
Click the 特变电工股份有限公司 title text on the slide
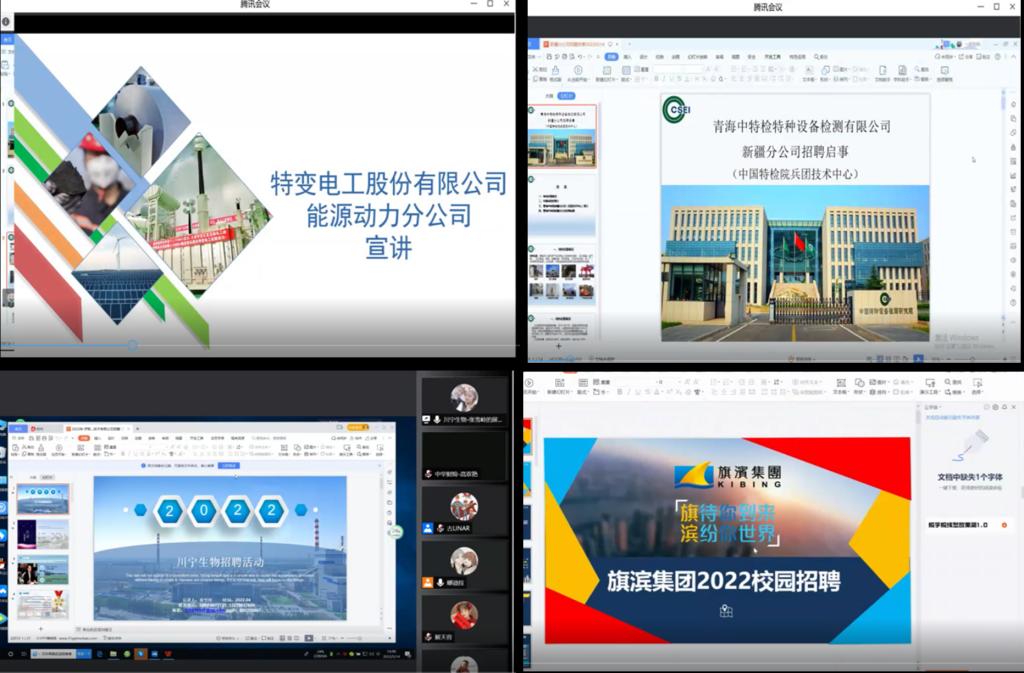point(389,183)
